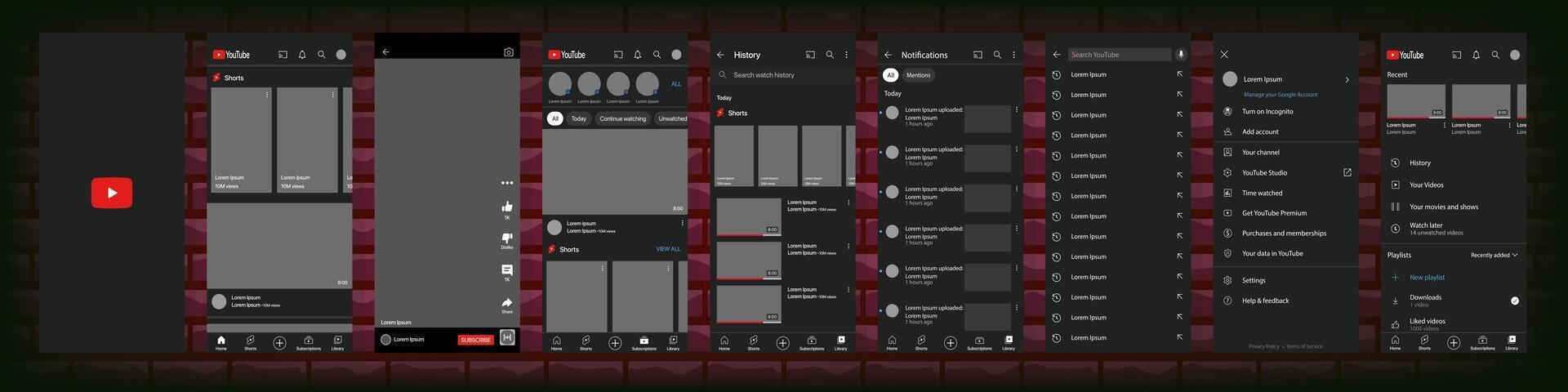
Task: Open Watch later in Library screen
Action: point(1437,229)
